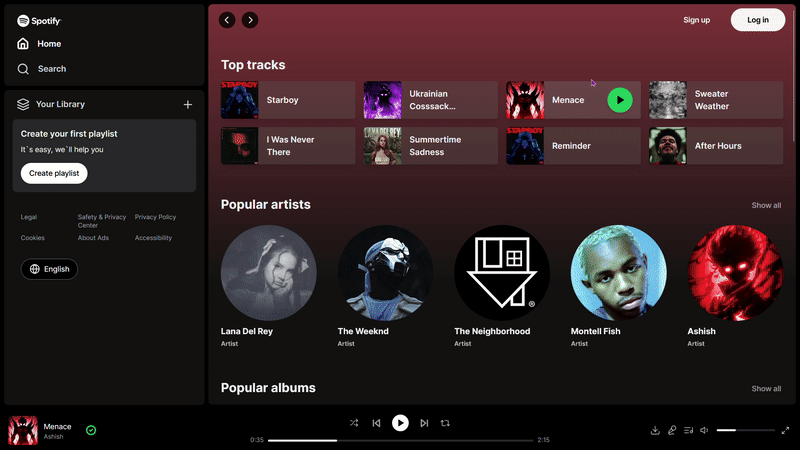Screen dimensions: 800x450
Task: Open Safety & Privacy Center link
Action: [102, 221]
